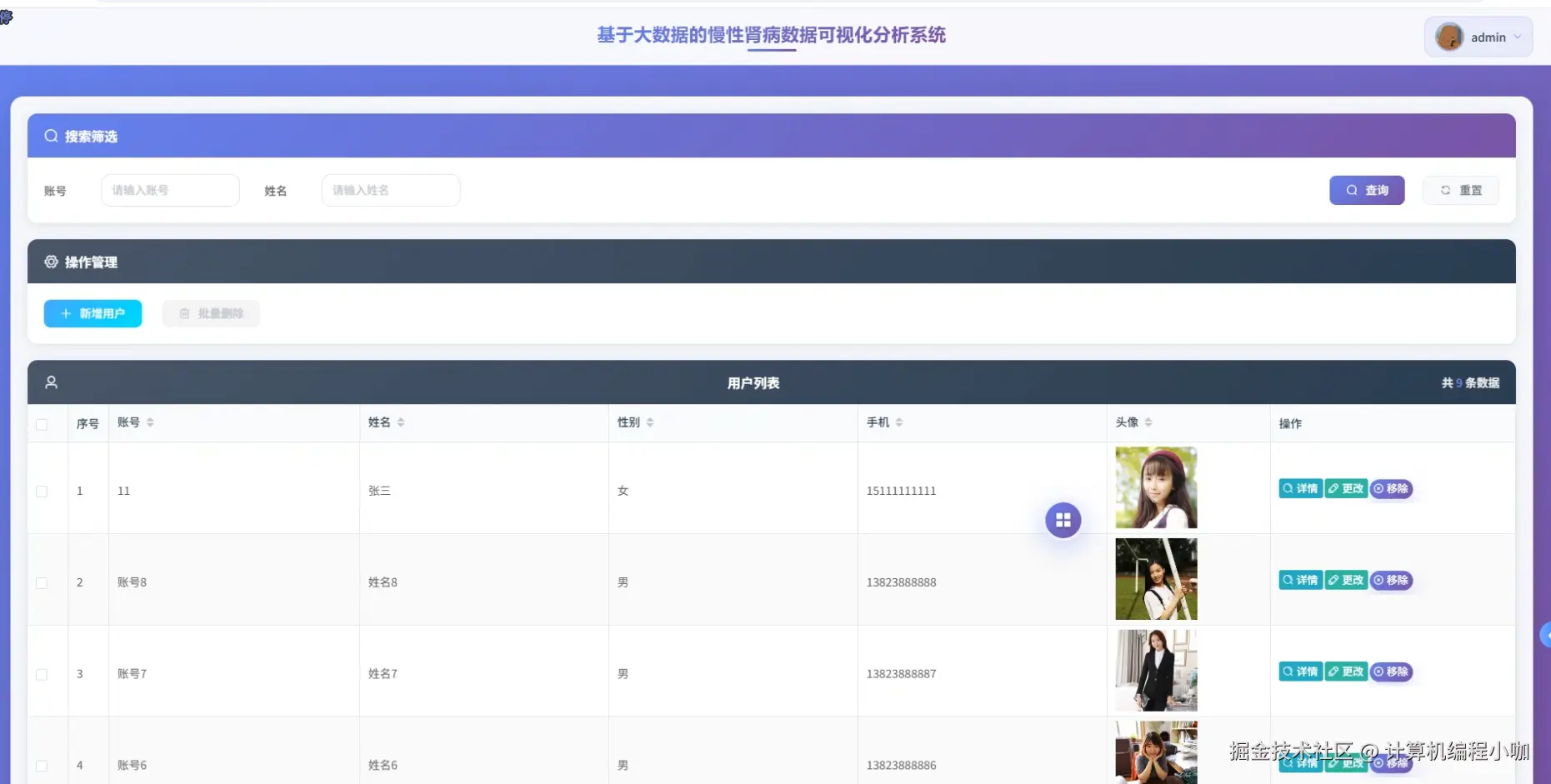This screenshot has width=1551, height=784.
Task: Open 详情 details for 姓名7
Action: [1301, 672]
